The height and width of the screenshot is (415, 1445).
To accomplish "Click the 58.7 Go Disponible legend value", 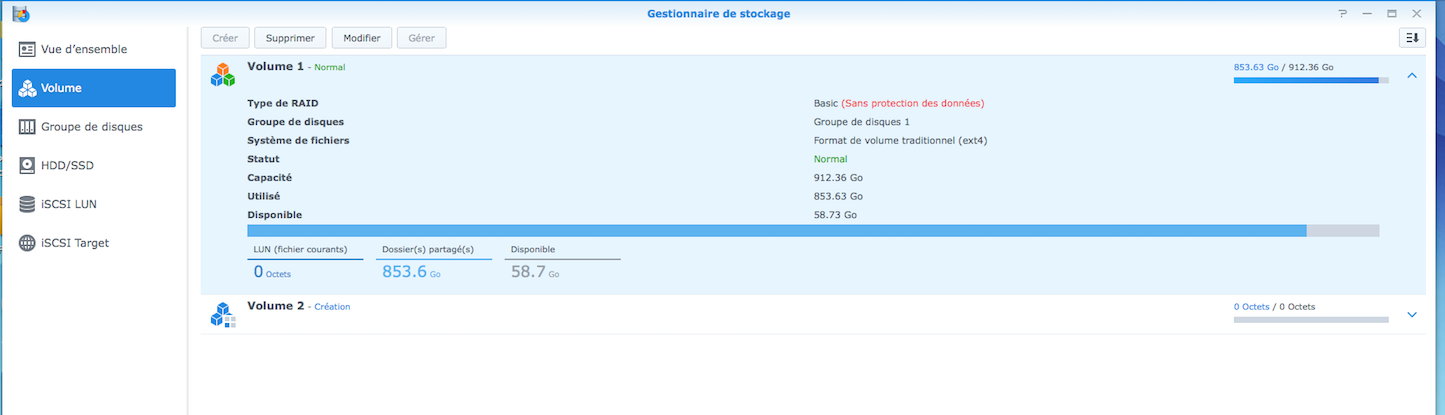I will tap(535, 271).
